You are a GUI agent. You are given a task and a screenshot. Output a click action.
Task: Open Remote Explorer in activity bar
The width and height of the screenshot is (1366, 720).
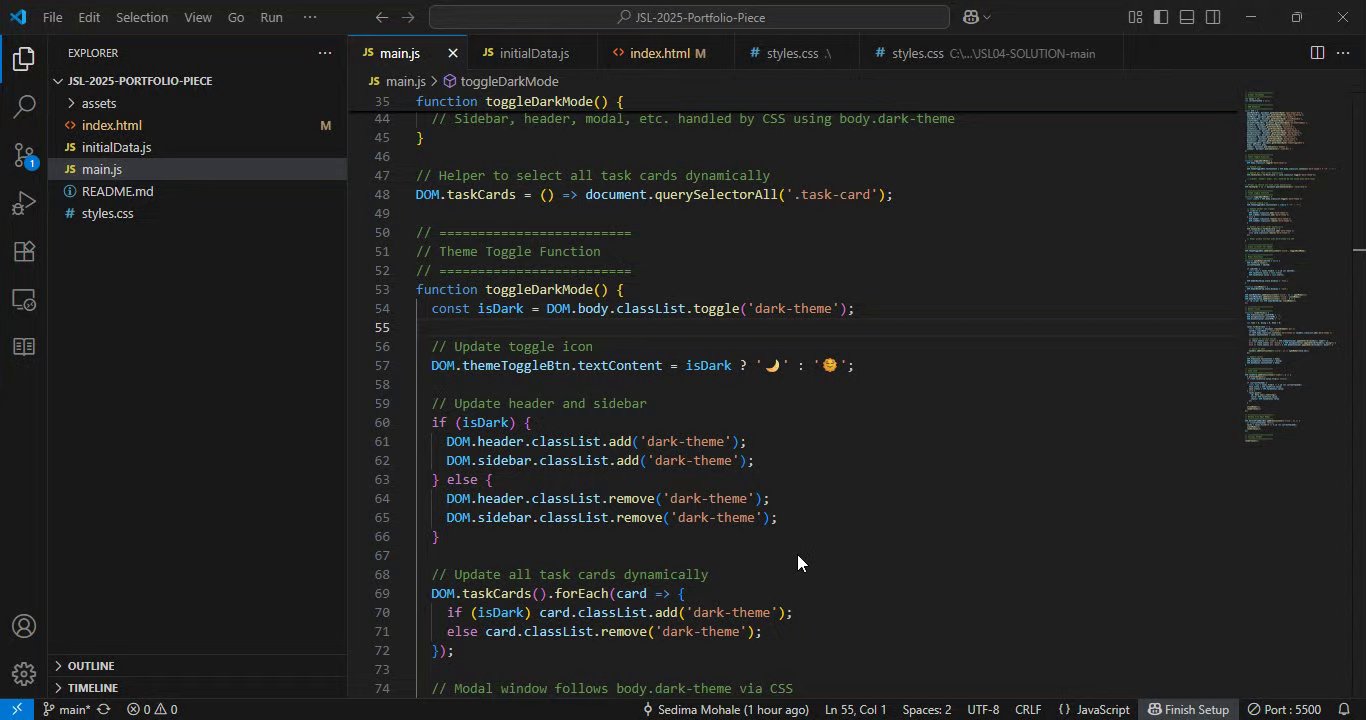(24, 299)
